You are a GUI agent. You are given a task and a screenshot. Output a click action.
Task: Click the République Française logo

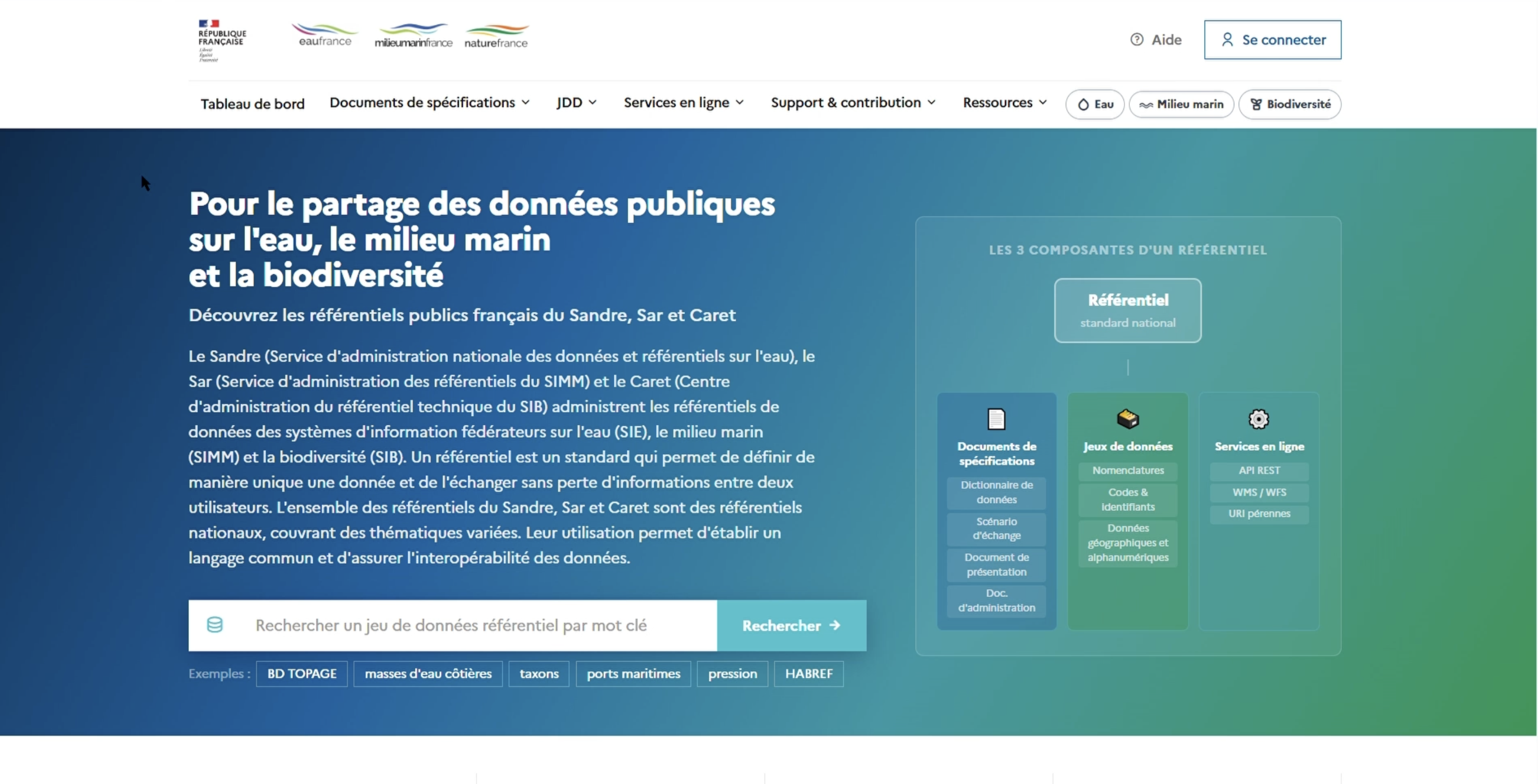222,40
